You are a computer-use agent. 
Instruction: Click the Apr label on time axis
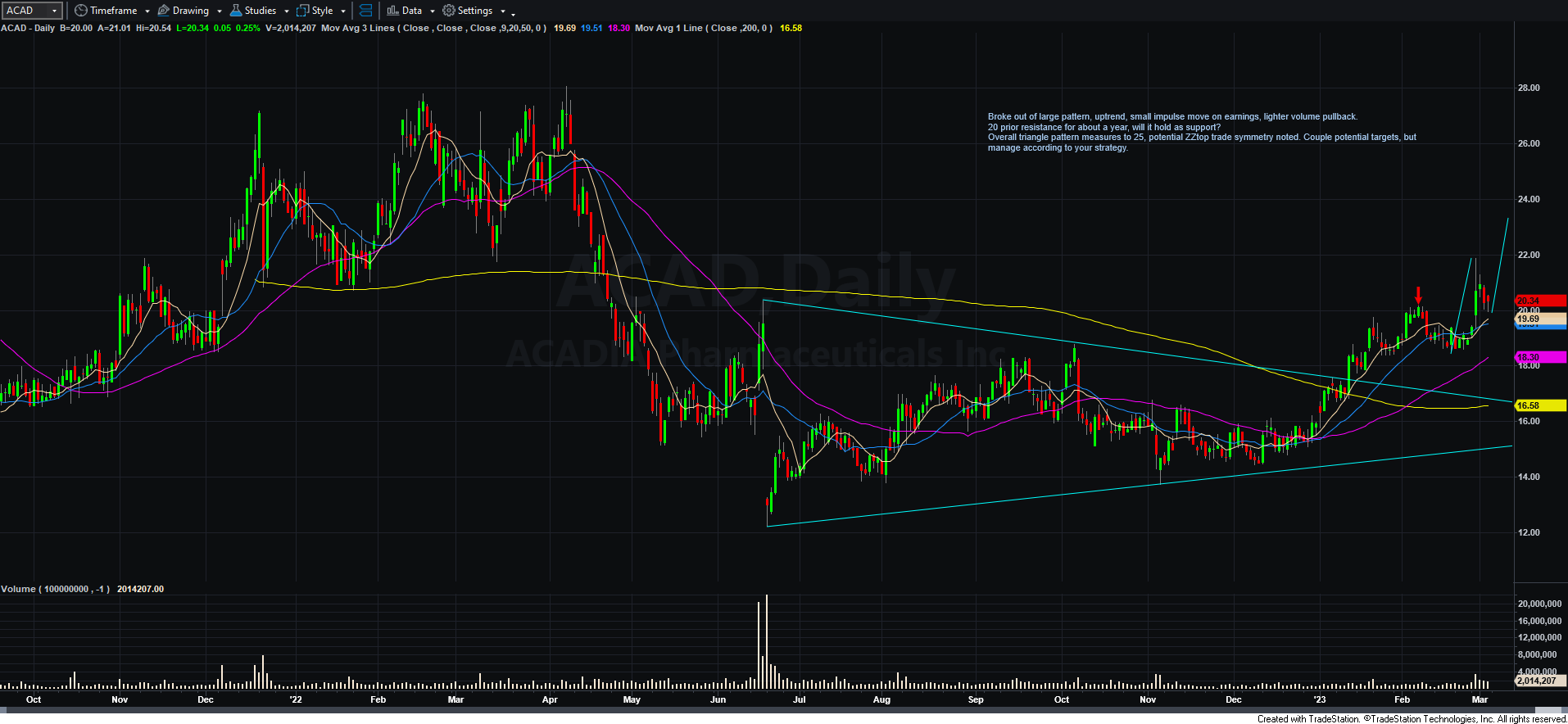click(550, 699)
